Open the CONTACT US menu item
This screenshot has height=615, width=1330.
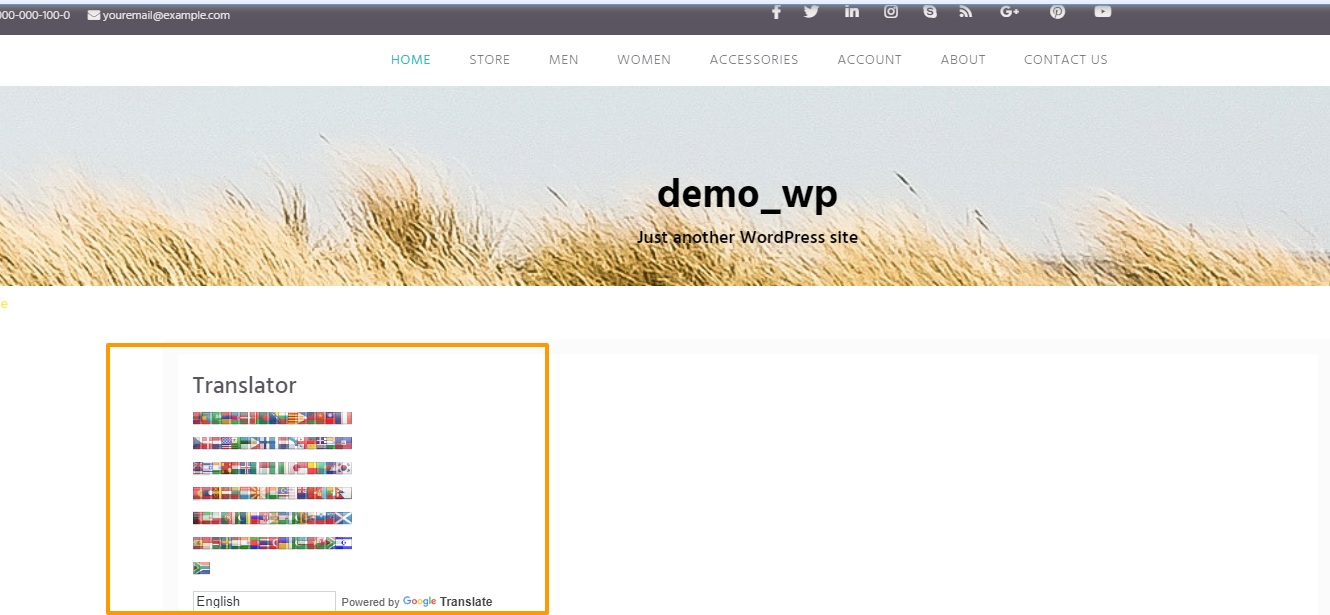tap(1066, 60)
